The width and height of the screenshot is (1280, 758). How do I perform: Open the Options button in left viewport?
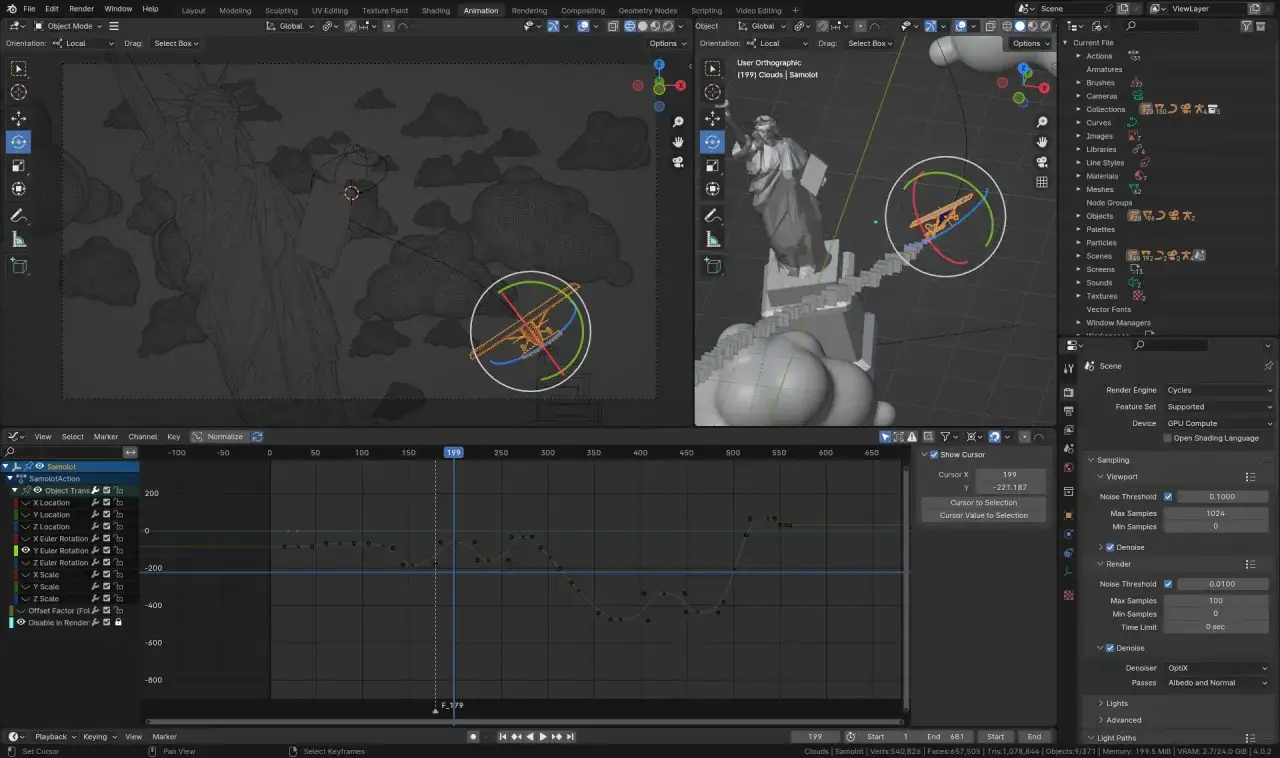click(x=666, y=43)
